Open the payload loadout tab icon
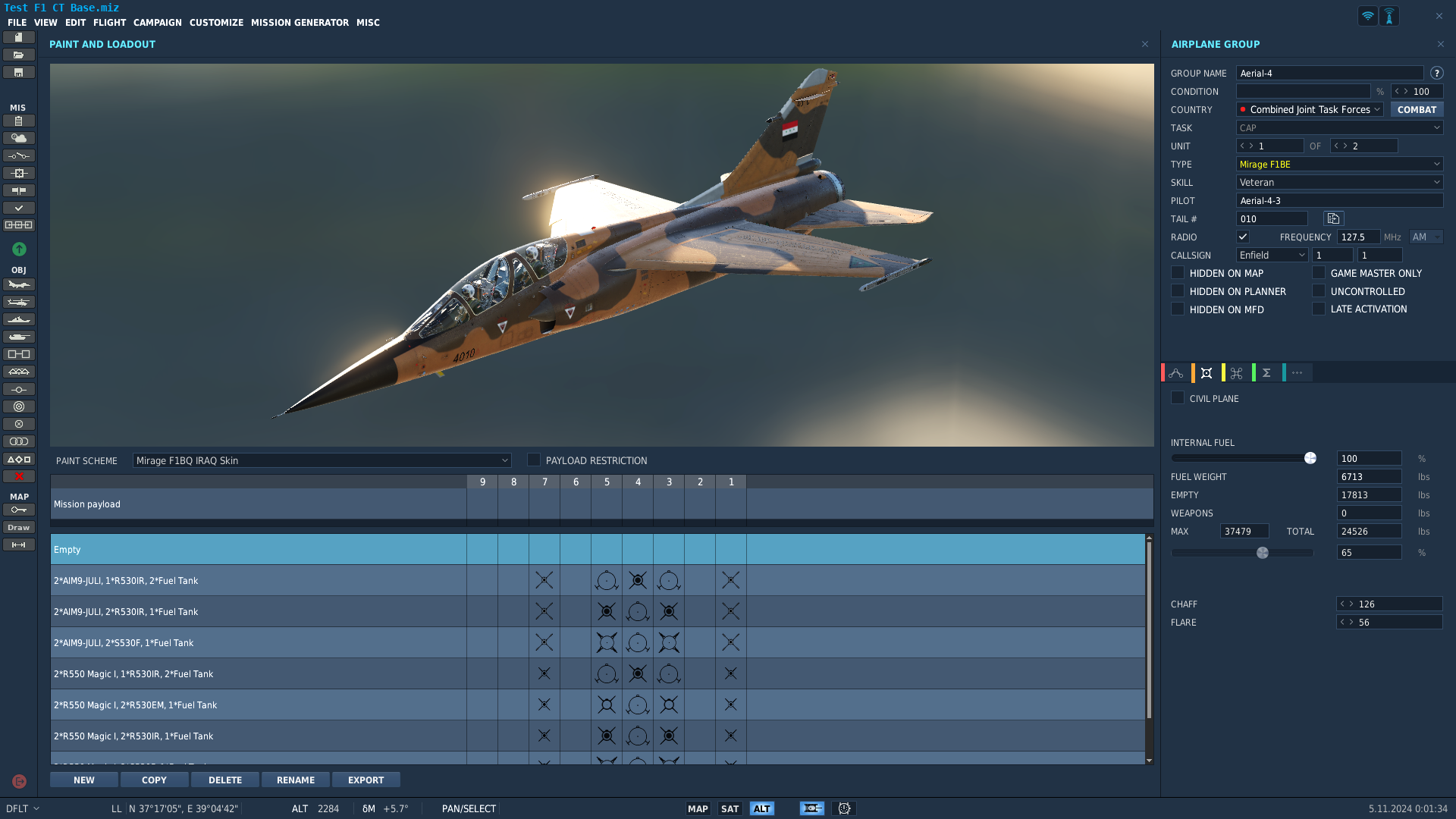This screenshot has height=819, width=1456. click(x=1207, y=373)
